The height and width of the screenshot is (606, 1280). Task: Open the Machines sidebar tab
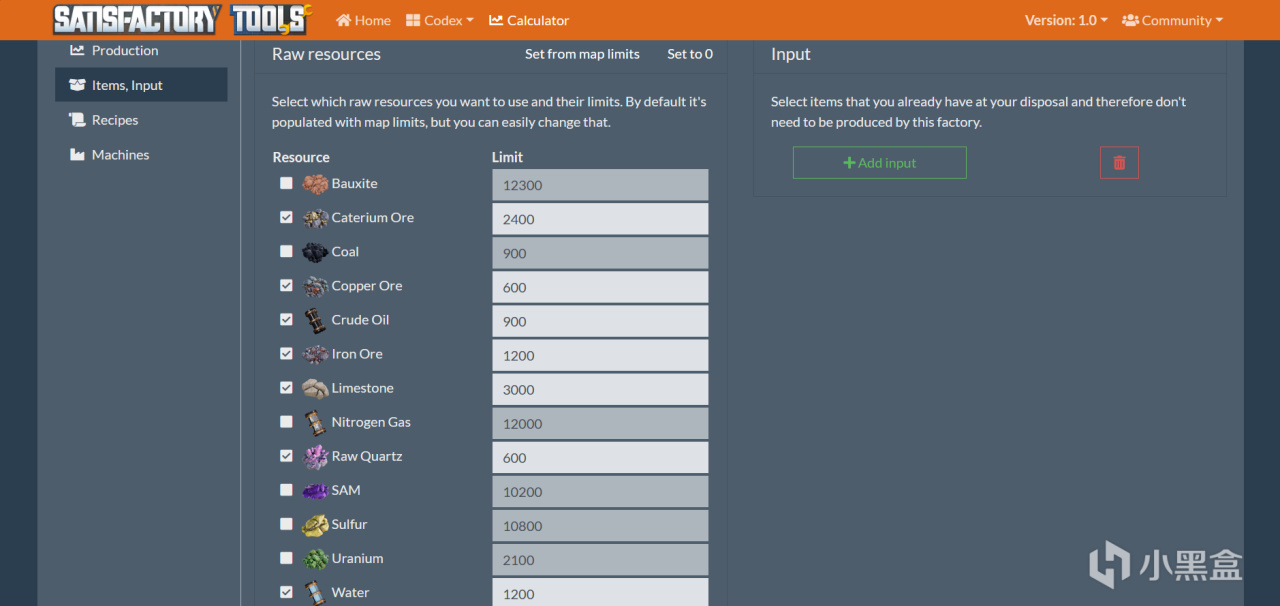pos(120,155)
